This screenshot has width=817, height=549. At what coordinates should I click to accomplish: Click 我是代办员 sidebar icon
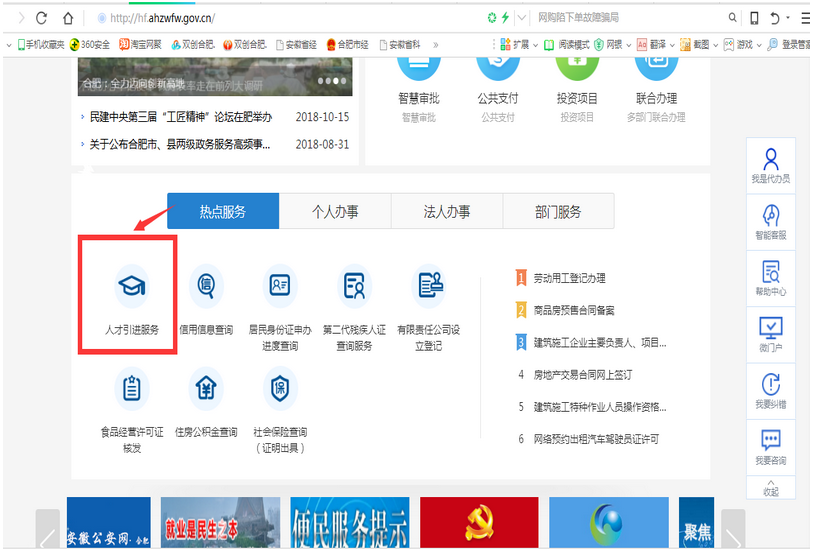(x=771, y=166)
